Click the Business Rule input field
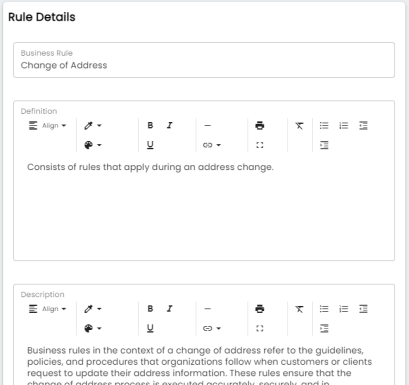Viewport: 409px width, 385px height. 204,60
